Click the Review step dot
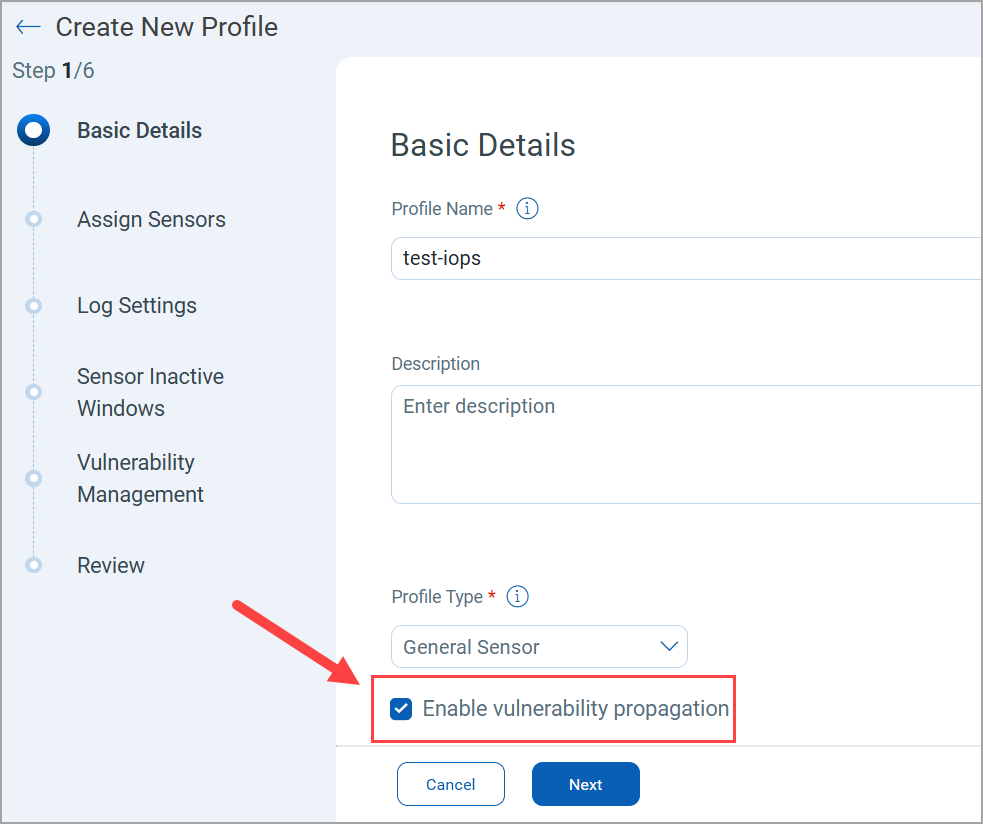 [x=34, y=565]
